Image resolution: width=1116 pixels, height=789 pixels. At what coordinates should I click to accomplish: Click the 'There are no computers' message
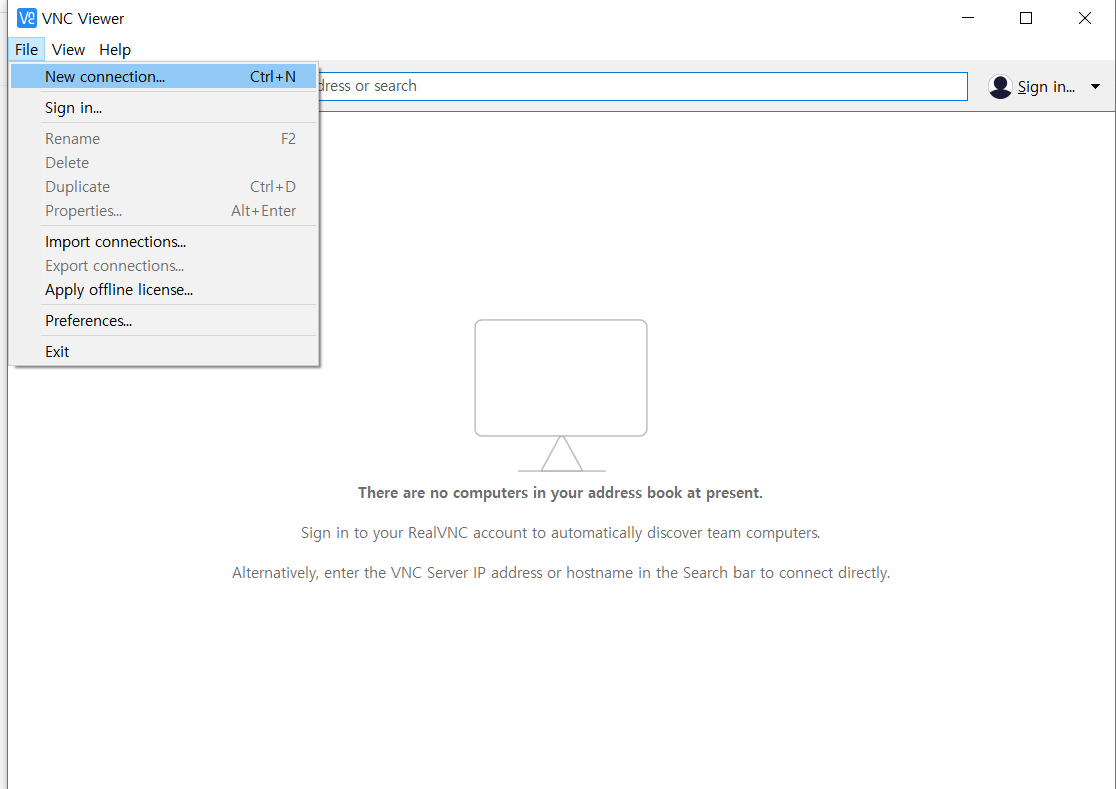click(560, 493)
